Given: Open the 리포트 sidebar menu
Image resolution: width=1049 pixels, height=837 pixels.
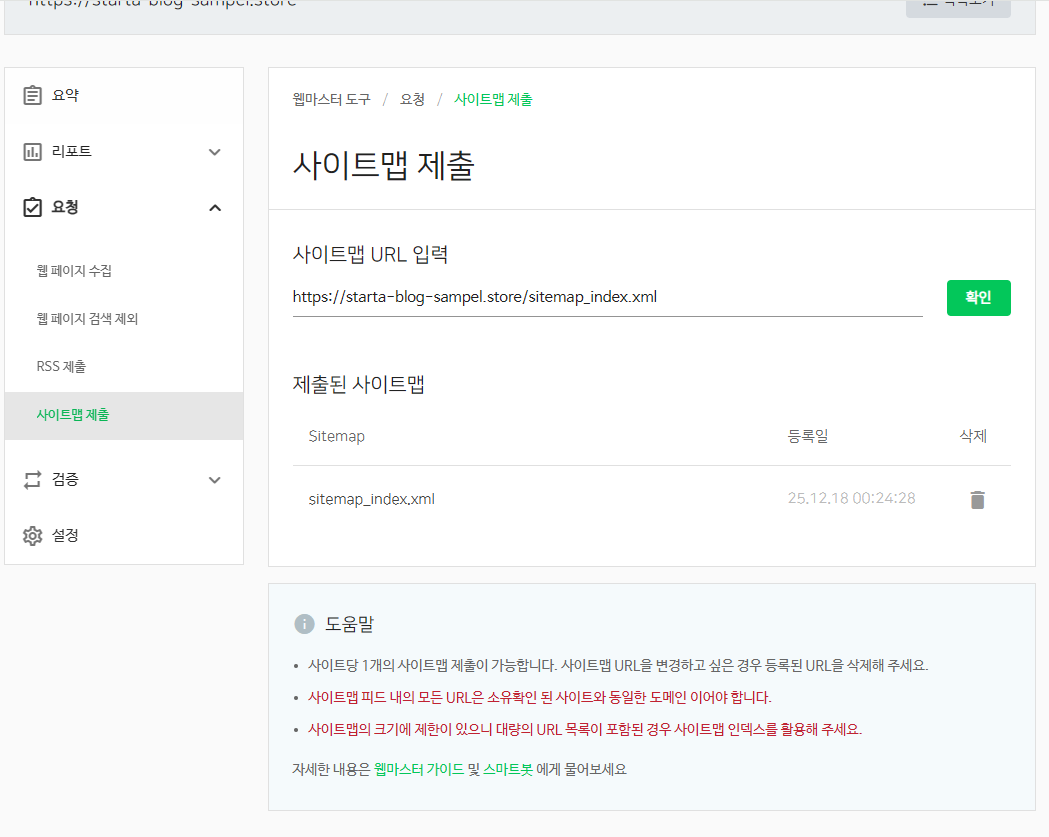Looking at the screenshot, I should 124,152.
